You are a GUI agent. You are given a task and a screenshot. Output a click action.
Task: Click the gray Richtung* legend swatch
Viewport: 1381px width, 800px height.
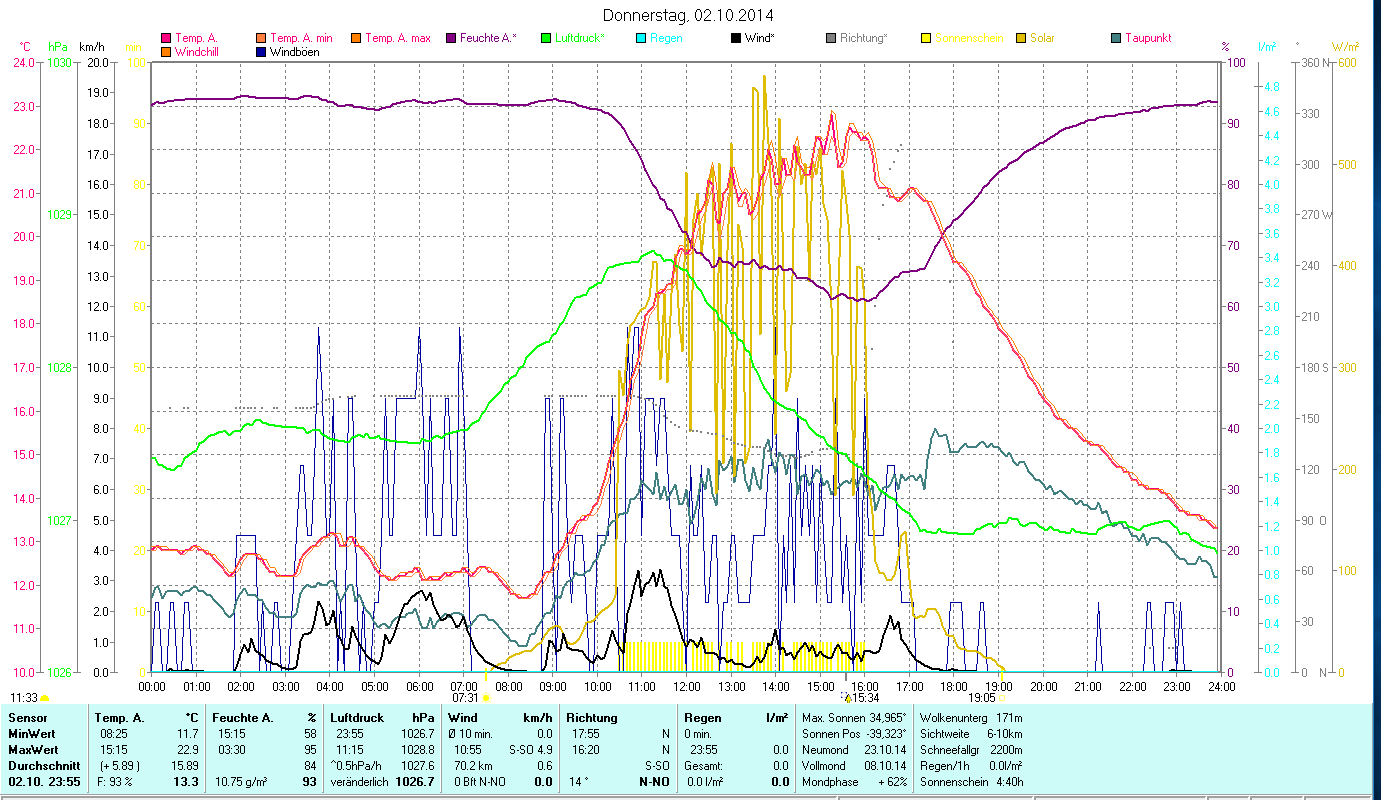point(831,38)
